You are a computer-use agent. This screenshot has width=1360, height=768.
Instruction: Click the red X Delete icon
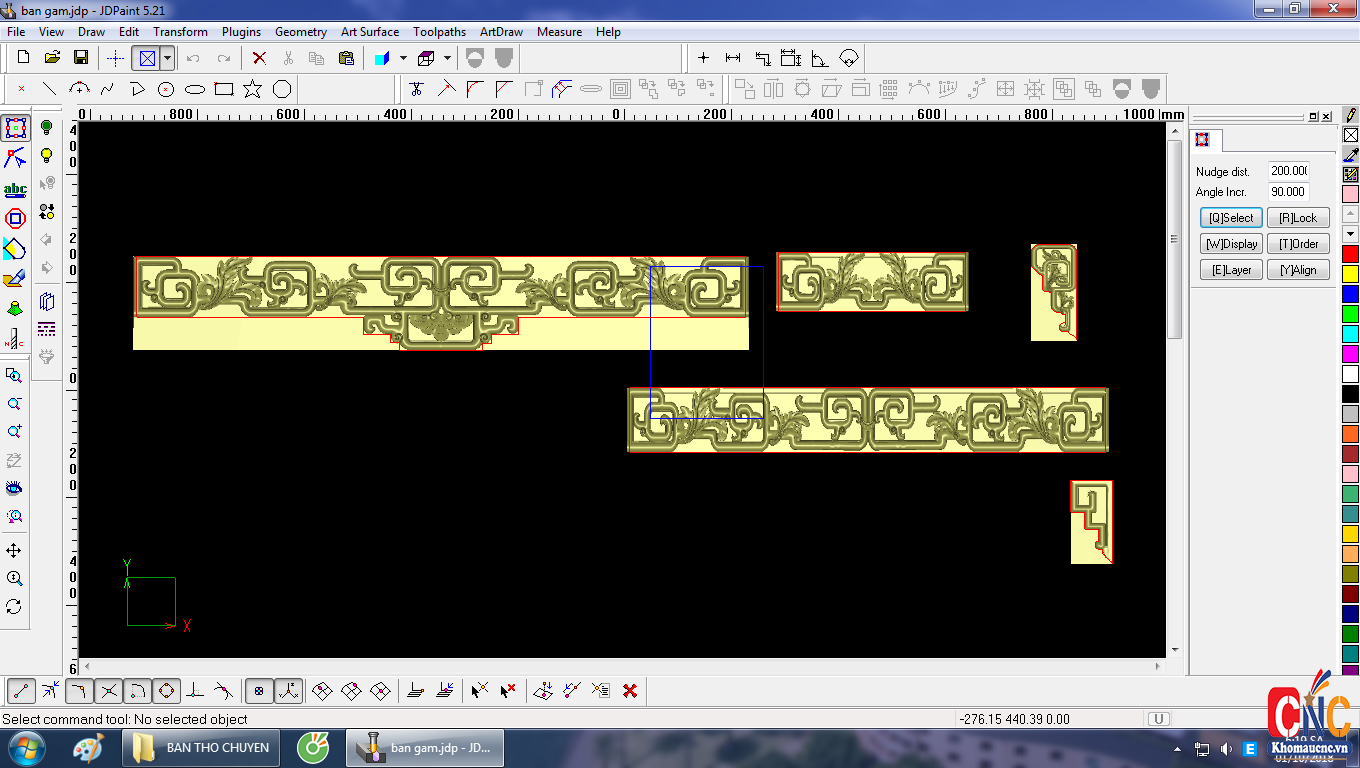point(259,58)
